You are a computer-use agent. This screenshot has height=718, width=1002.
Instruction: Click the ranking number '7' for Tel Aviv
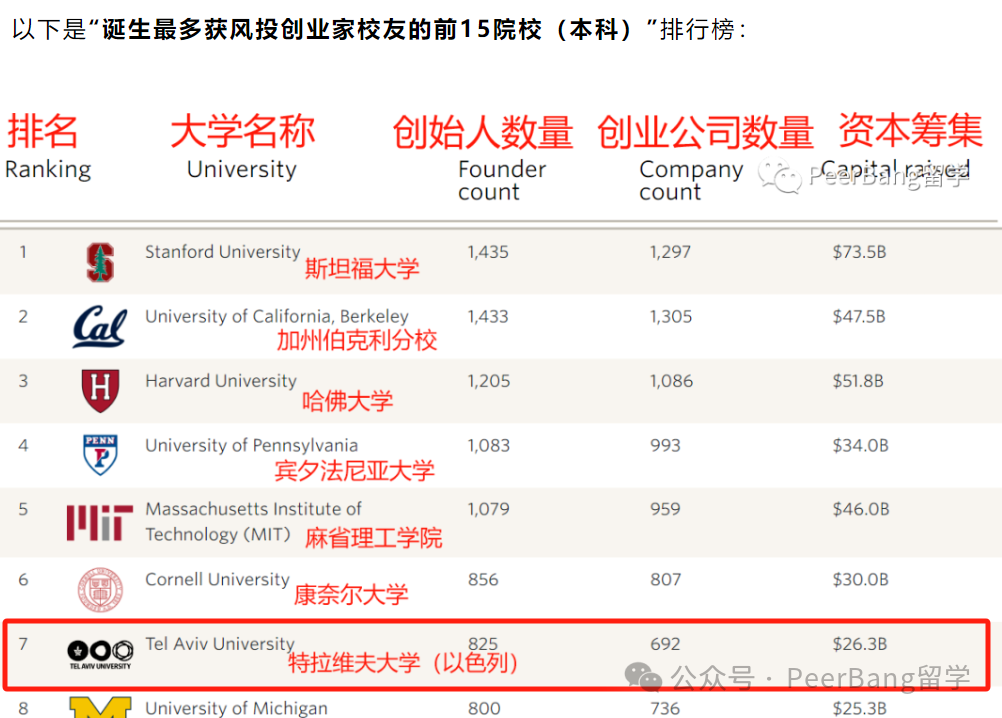pyautogui.click(x=23, y=643)
